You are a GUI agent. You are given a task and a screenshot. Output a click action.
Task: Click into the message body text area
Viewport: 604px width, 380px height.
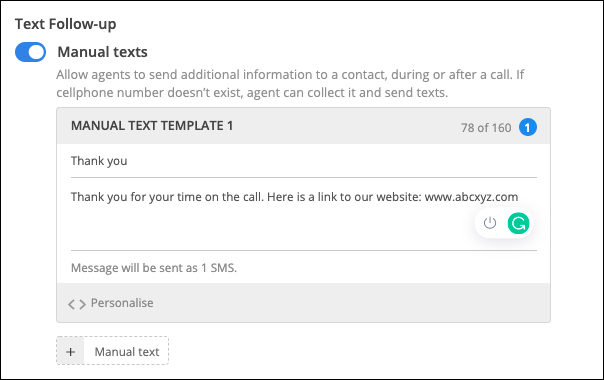304,214
